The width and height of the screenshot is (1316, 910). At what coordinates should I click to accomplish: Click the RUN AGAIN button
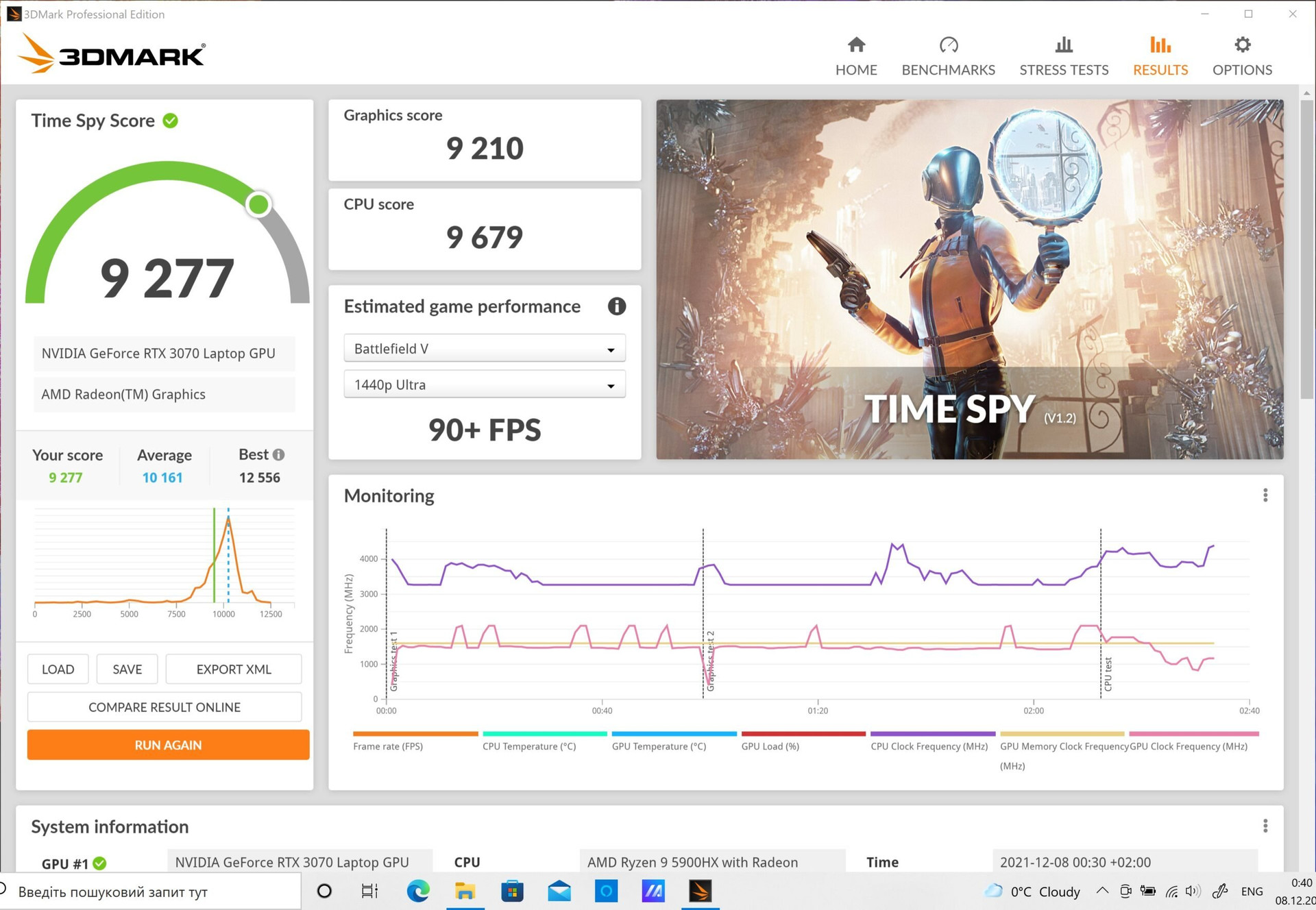[x=168, y=745]
